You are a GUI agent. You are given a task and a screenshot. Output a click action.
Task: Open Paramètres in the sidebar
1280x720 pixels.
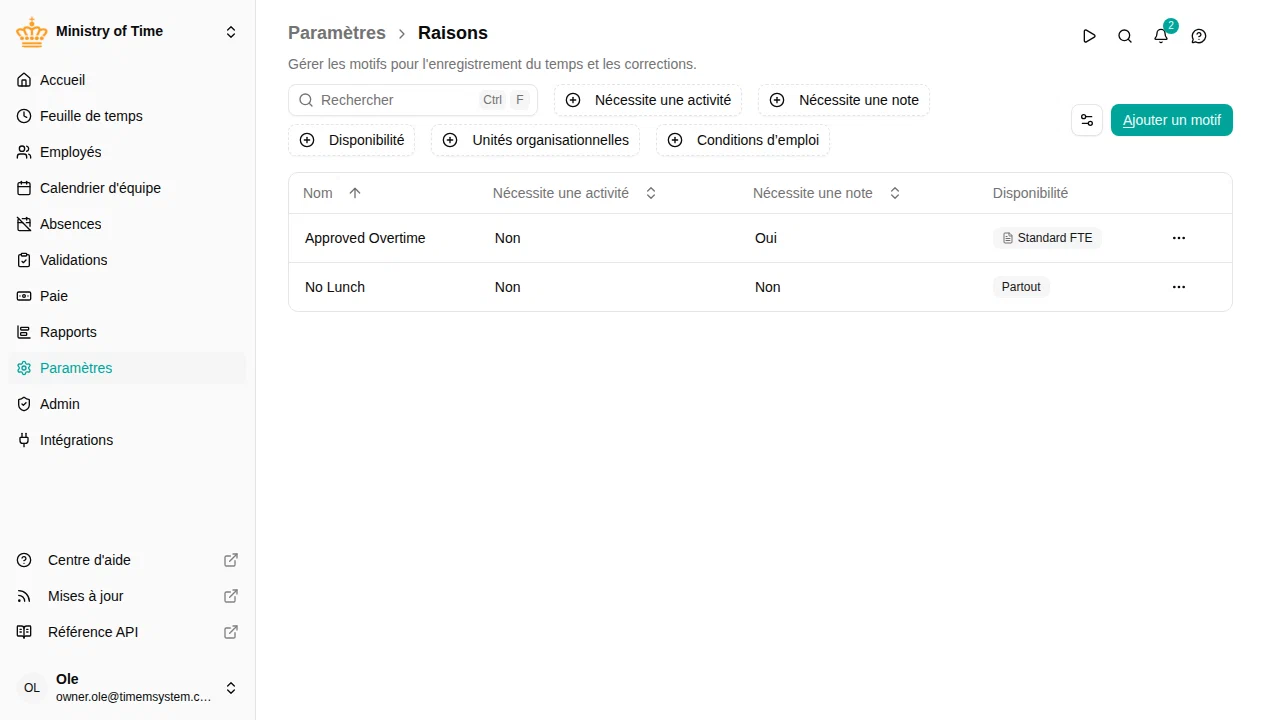point(127,368)
